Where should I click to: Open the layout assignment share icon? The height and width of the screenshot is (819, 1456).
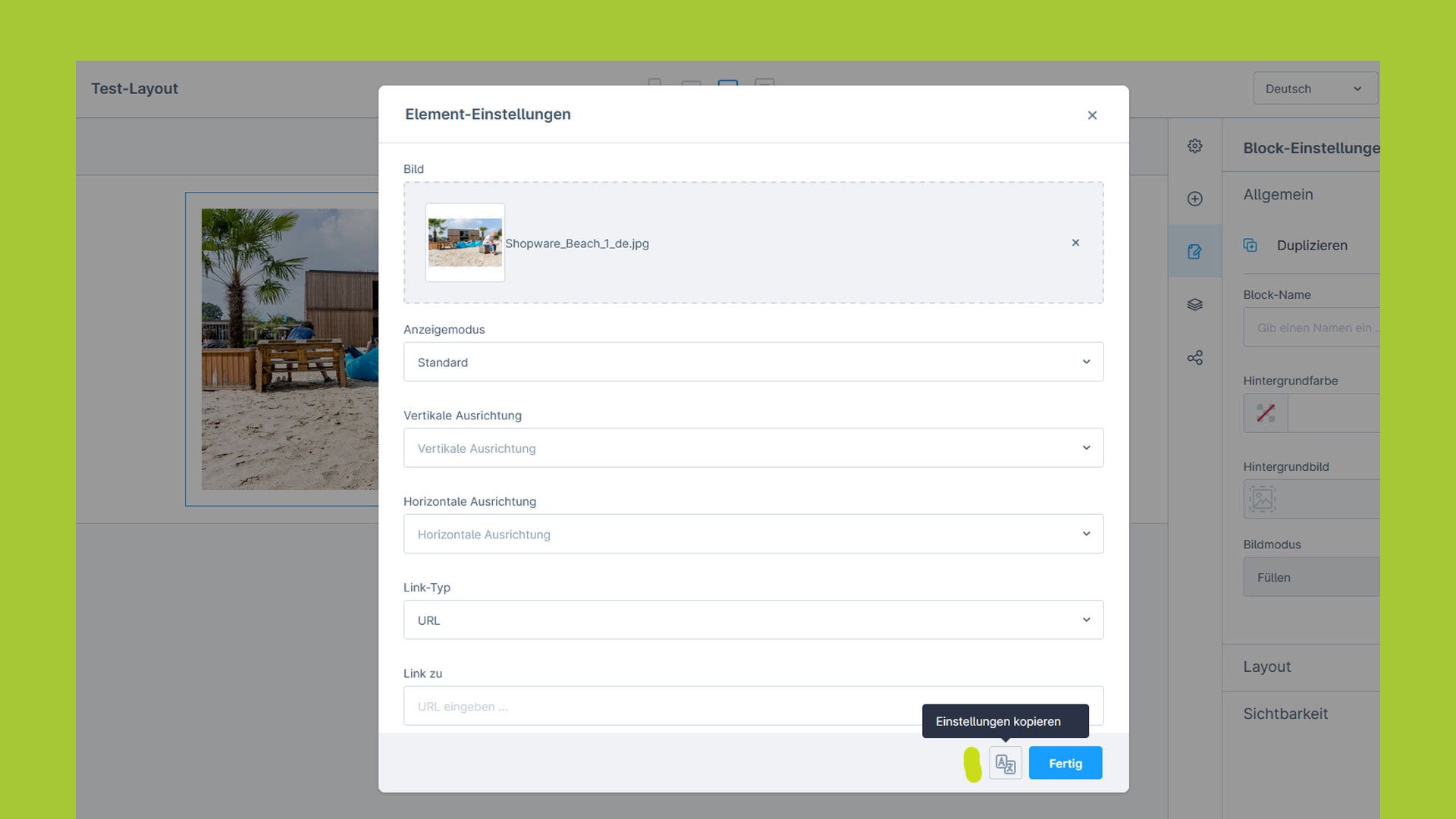click(1195, 358)
